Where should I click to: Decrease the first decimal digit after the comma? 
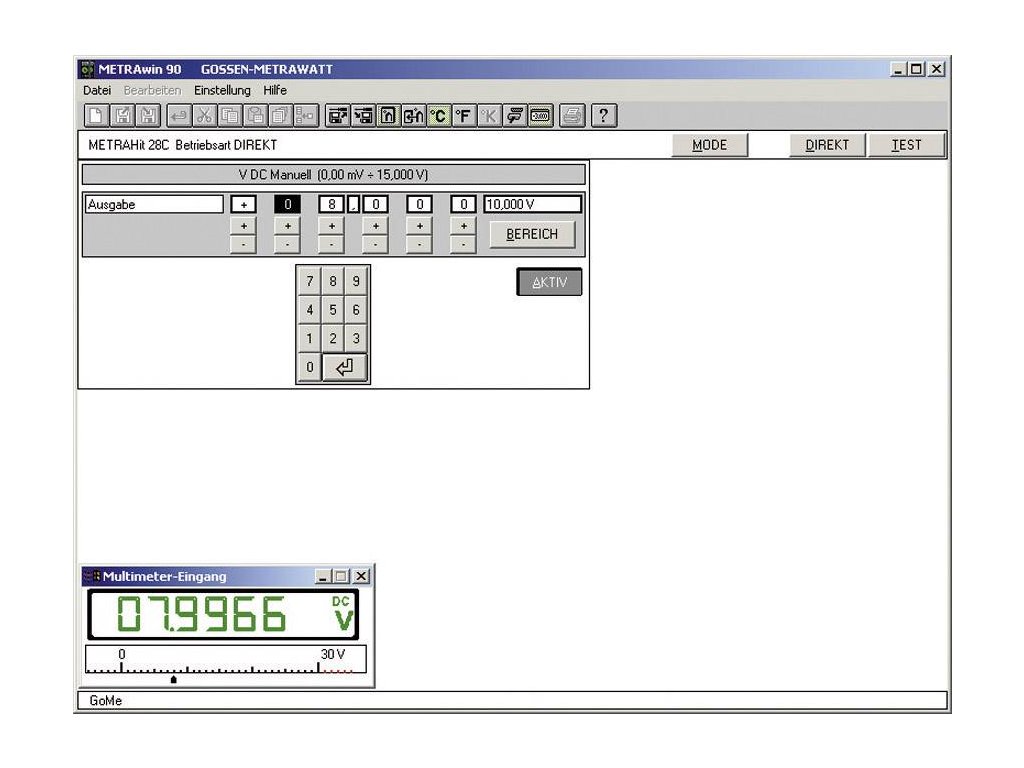[x=376, y=244]
